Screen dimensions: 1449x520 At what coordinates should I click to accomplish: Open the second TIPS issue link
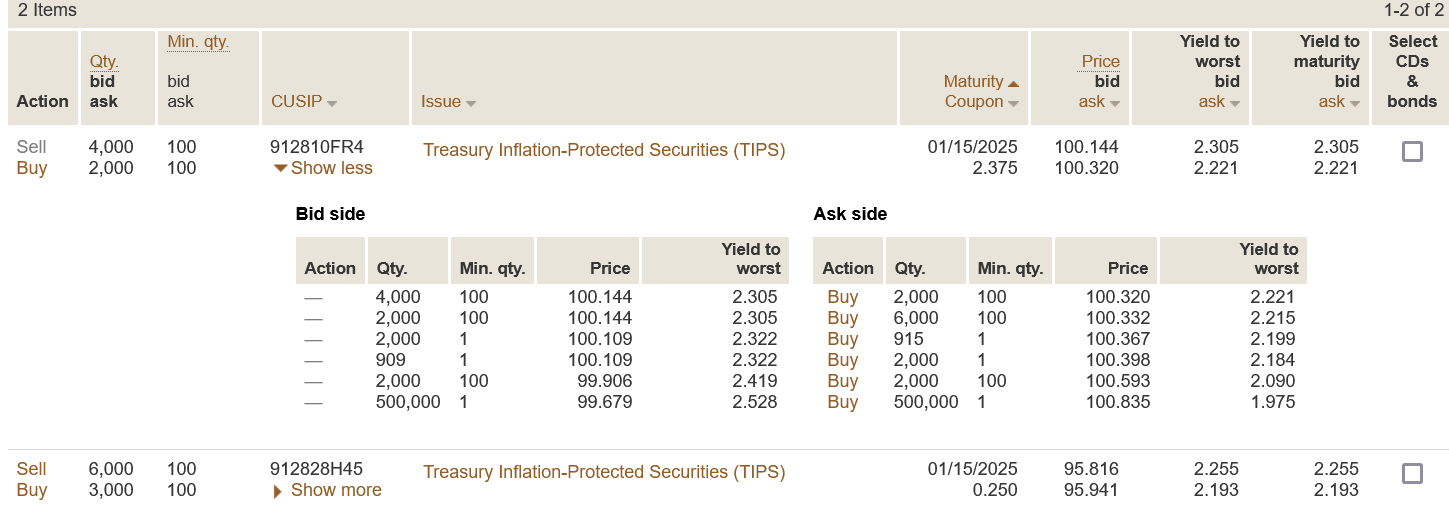click(x=604, y=472)
